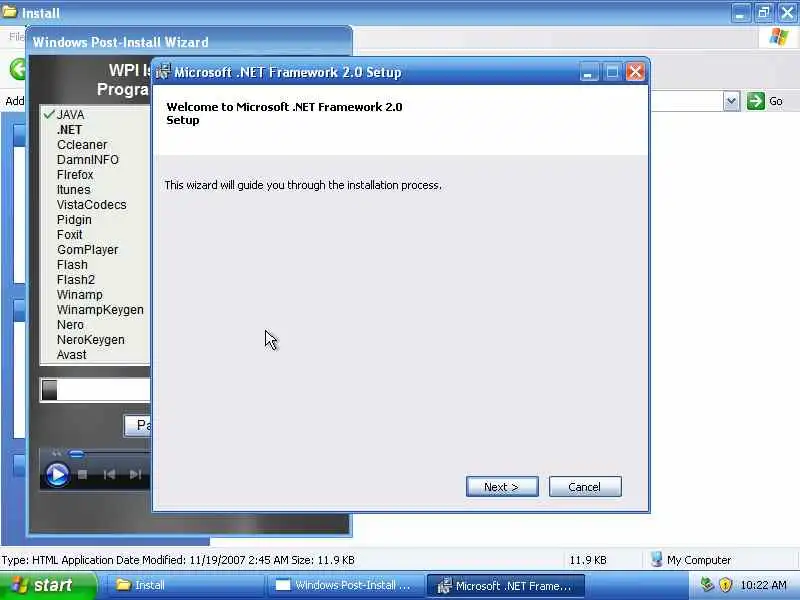Click Next in .NET Framework Setup
Viewport: 800px width, 600px height.
pos(502,487)
